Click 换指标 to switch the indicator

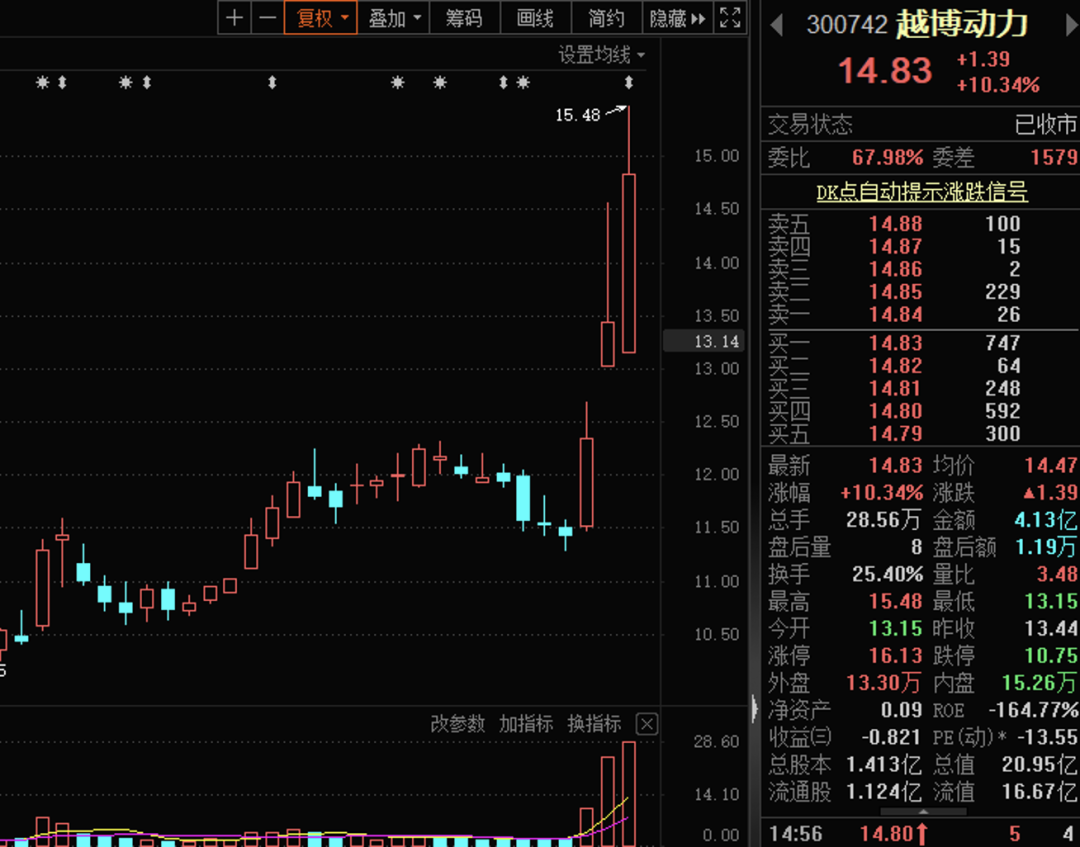click(x=594, y=724)
